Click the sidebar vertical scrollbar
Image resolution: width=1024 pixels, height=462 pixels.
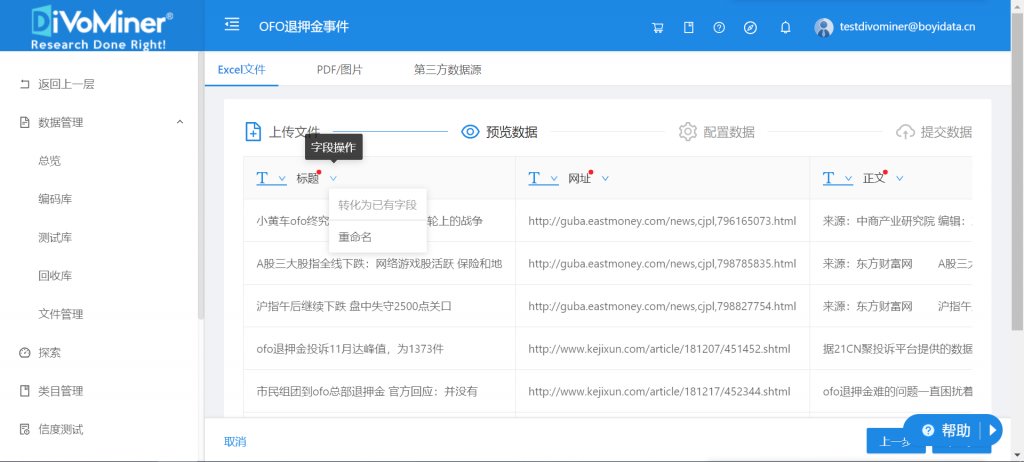coord(201,186)
